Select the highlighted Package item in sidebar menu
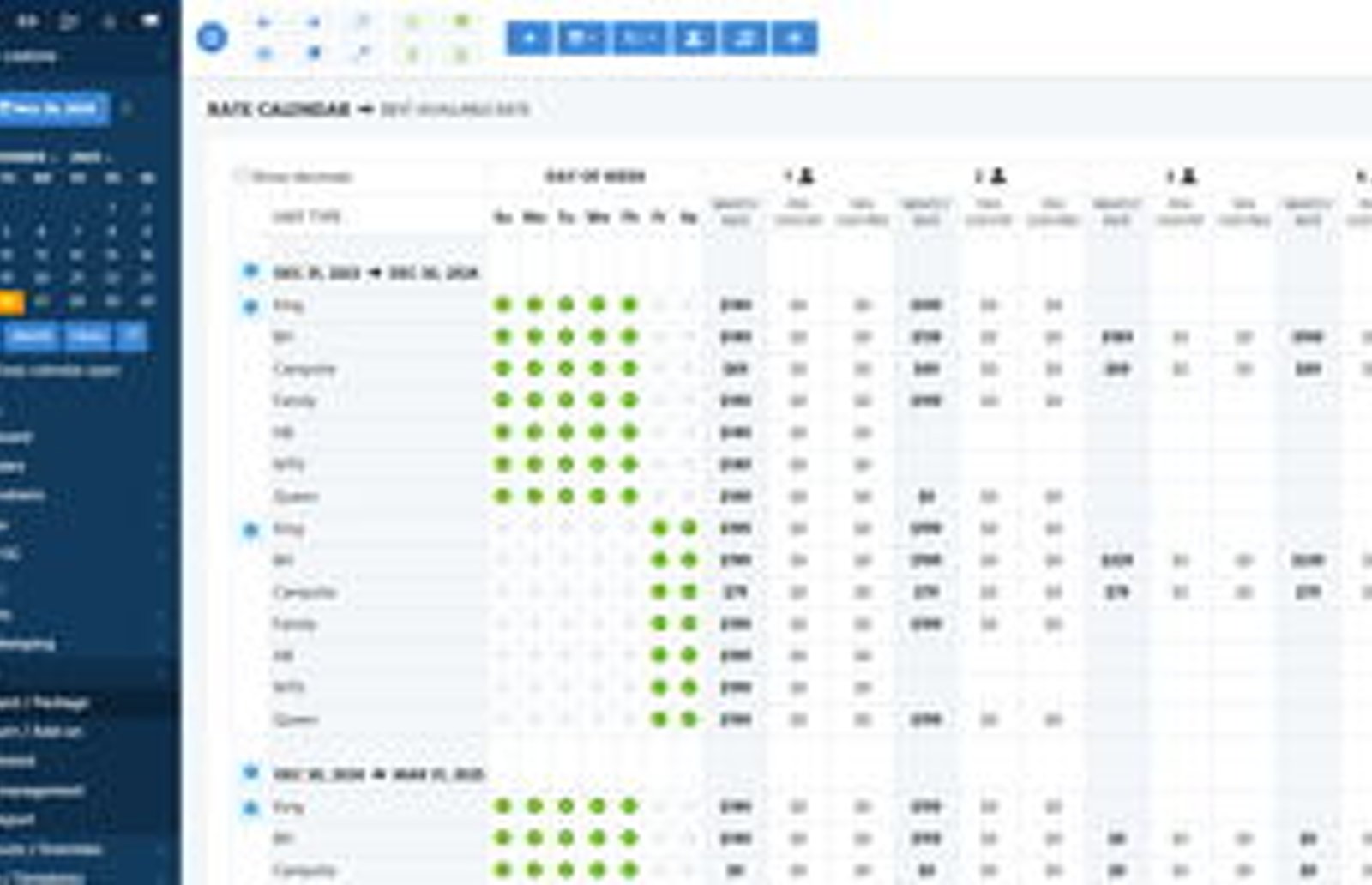 45,703
